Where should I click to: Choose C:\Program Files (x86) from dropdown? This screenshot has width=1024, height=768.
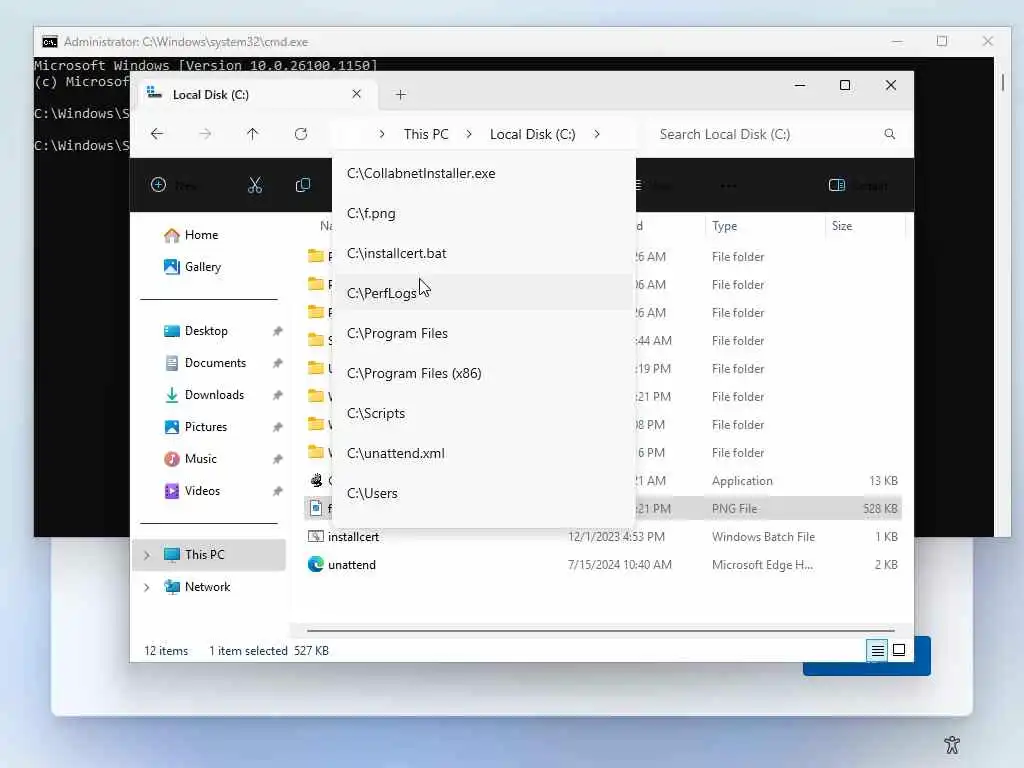coord(484,373)
